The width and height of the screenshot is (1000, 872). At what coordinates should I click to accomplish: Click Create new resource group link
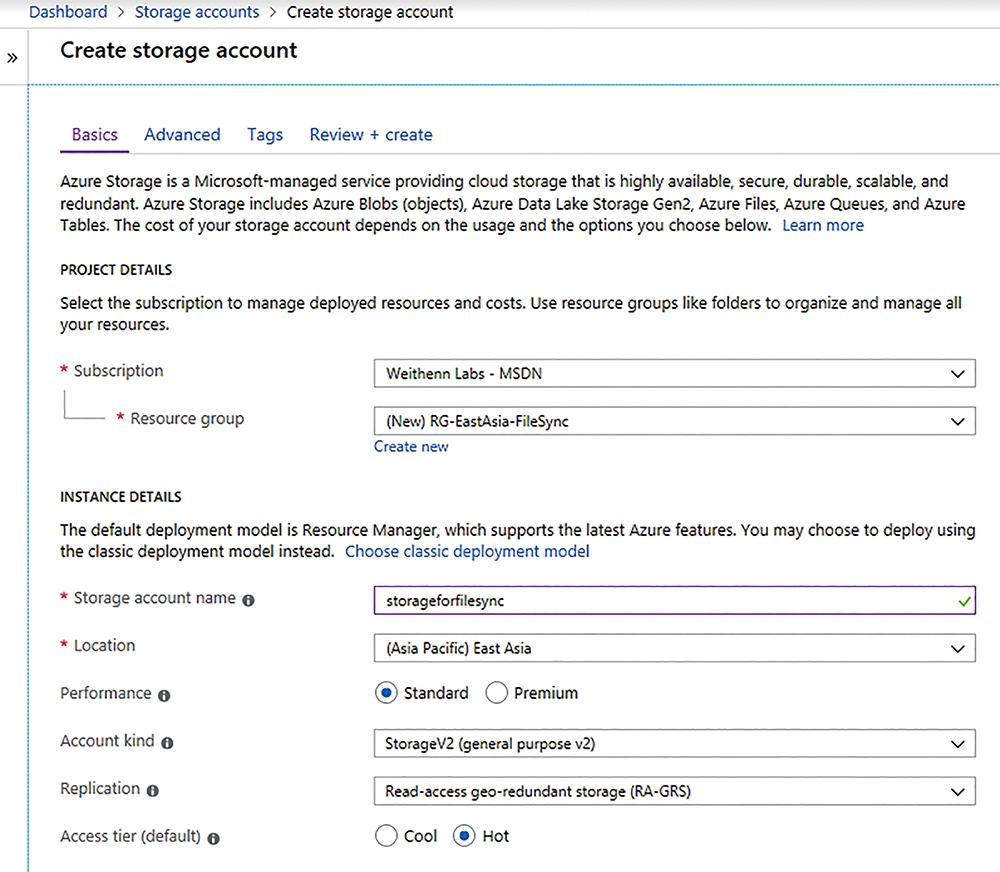point(411,447)
